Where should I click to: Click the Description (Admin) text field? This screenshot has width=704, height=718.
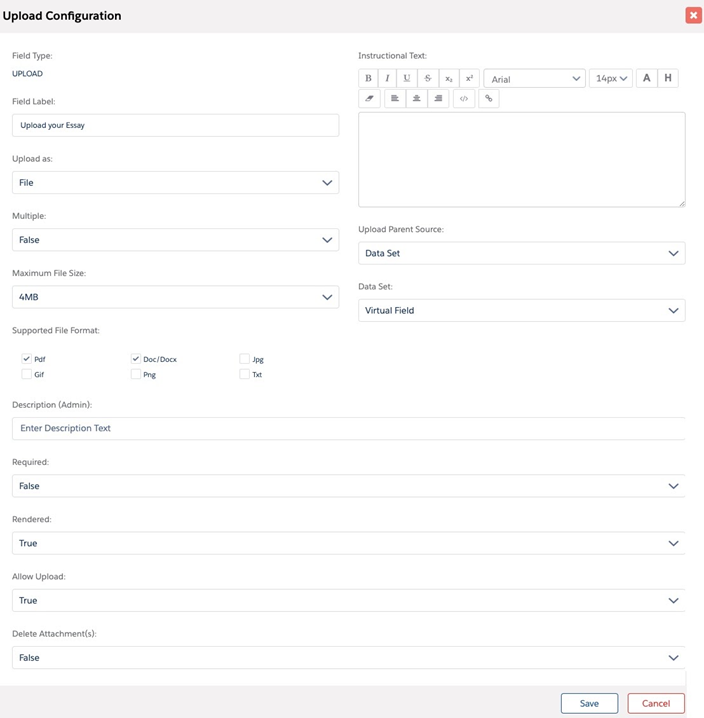[x=348, y=428]
